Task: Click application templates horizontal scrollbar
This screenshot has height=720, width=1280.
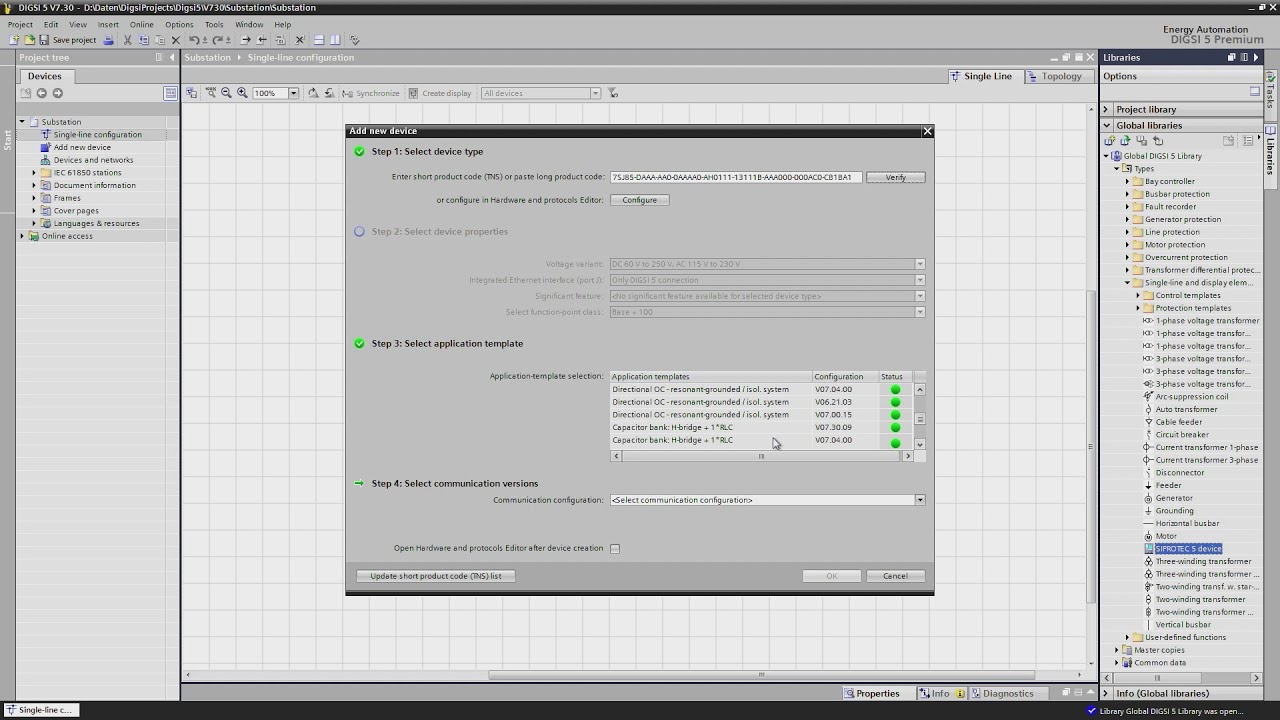Action: point(762,456)
